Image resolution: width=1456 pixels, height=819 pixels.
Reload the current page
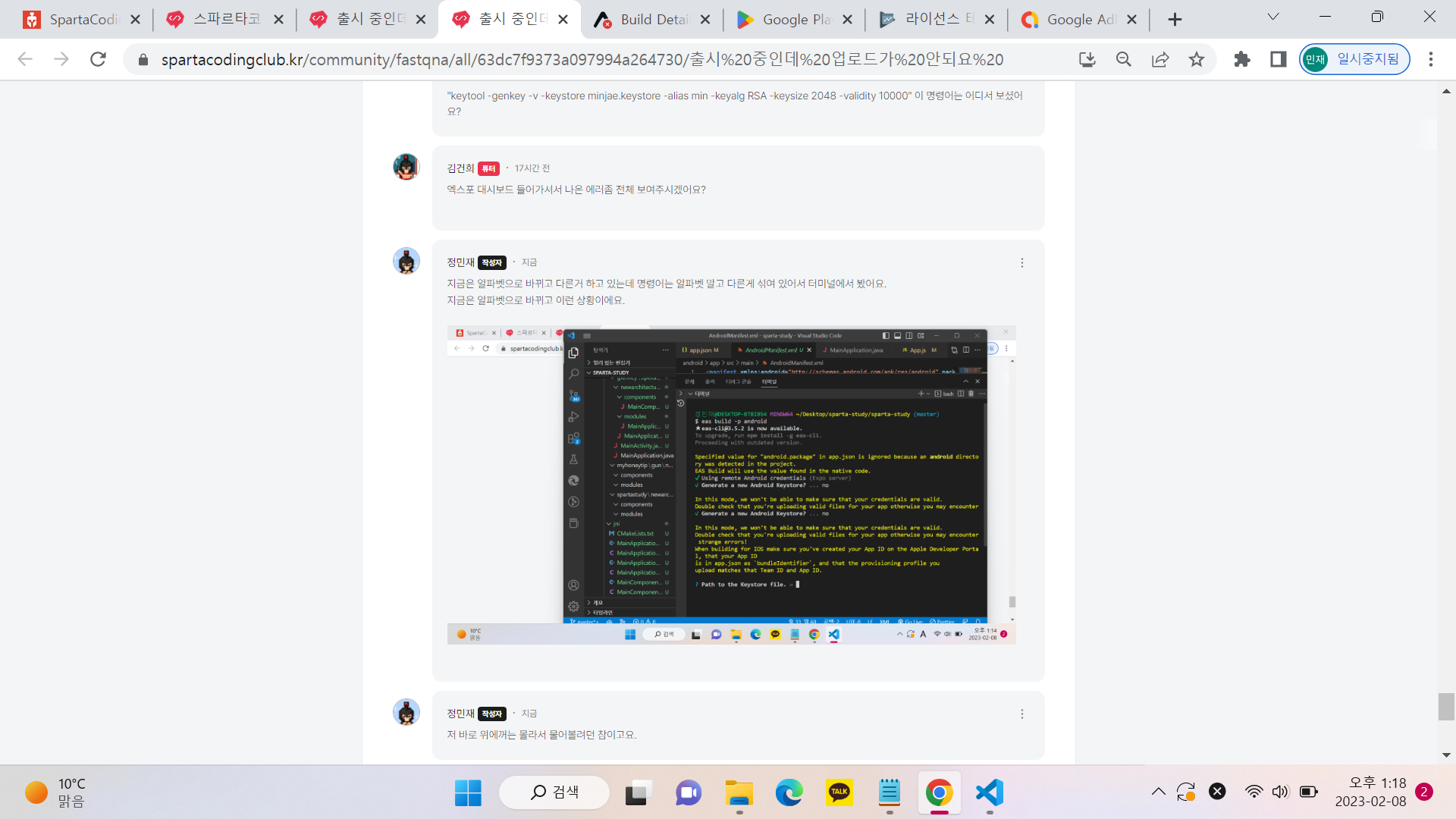click(98, 59)
